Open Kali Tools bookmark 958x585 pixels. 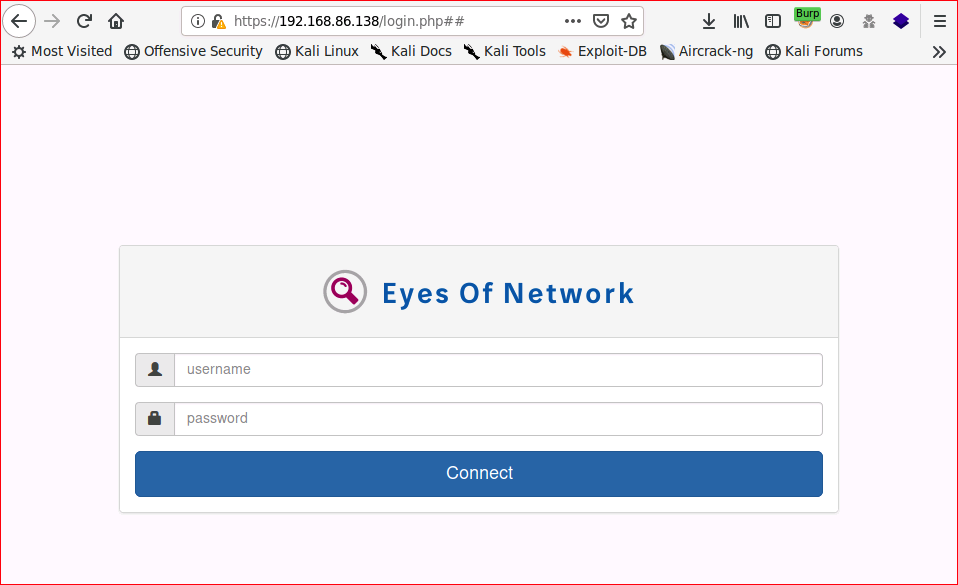tap(505, 51)
